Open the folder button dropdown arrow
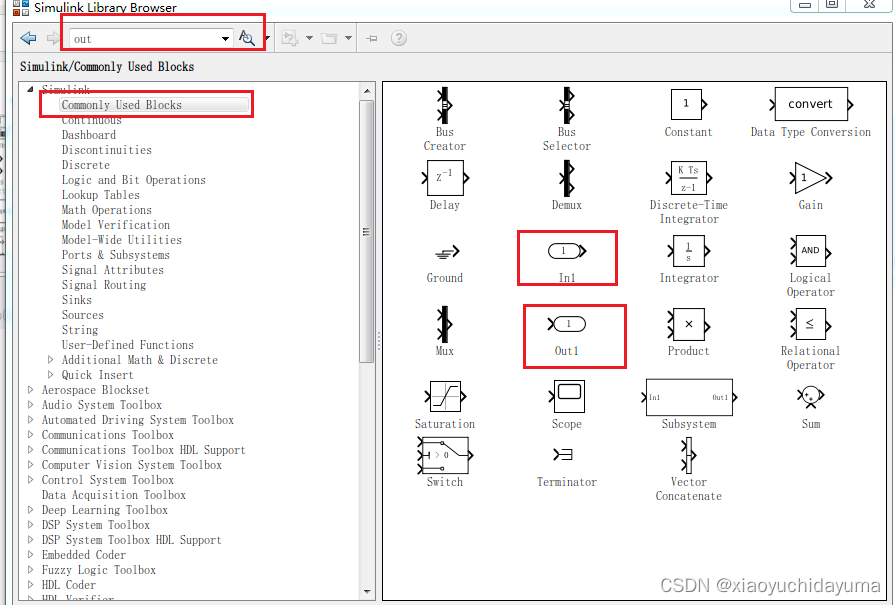Screen dimensions: 895x605 coord(348,38)
